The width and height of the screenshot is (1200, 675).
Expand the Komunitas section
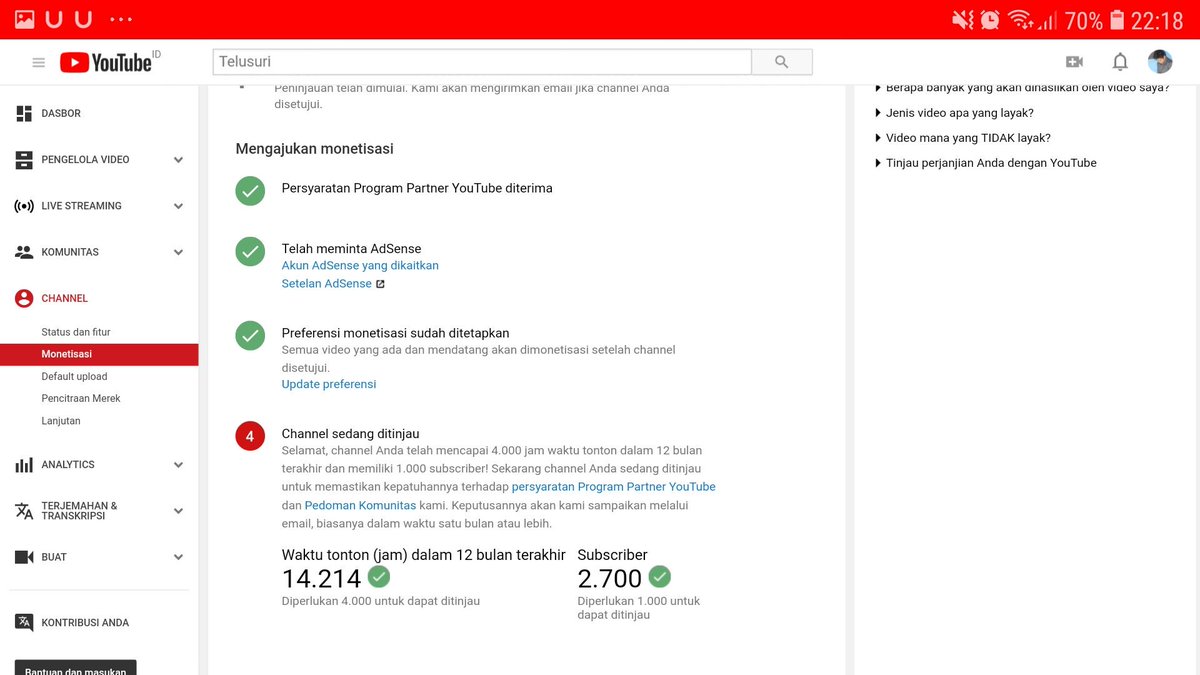pos(179,253)
